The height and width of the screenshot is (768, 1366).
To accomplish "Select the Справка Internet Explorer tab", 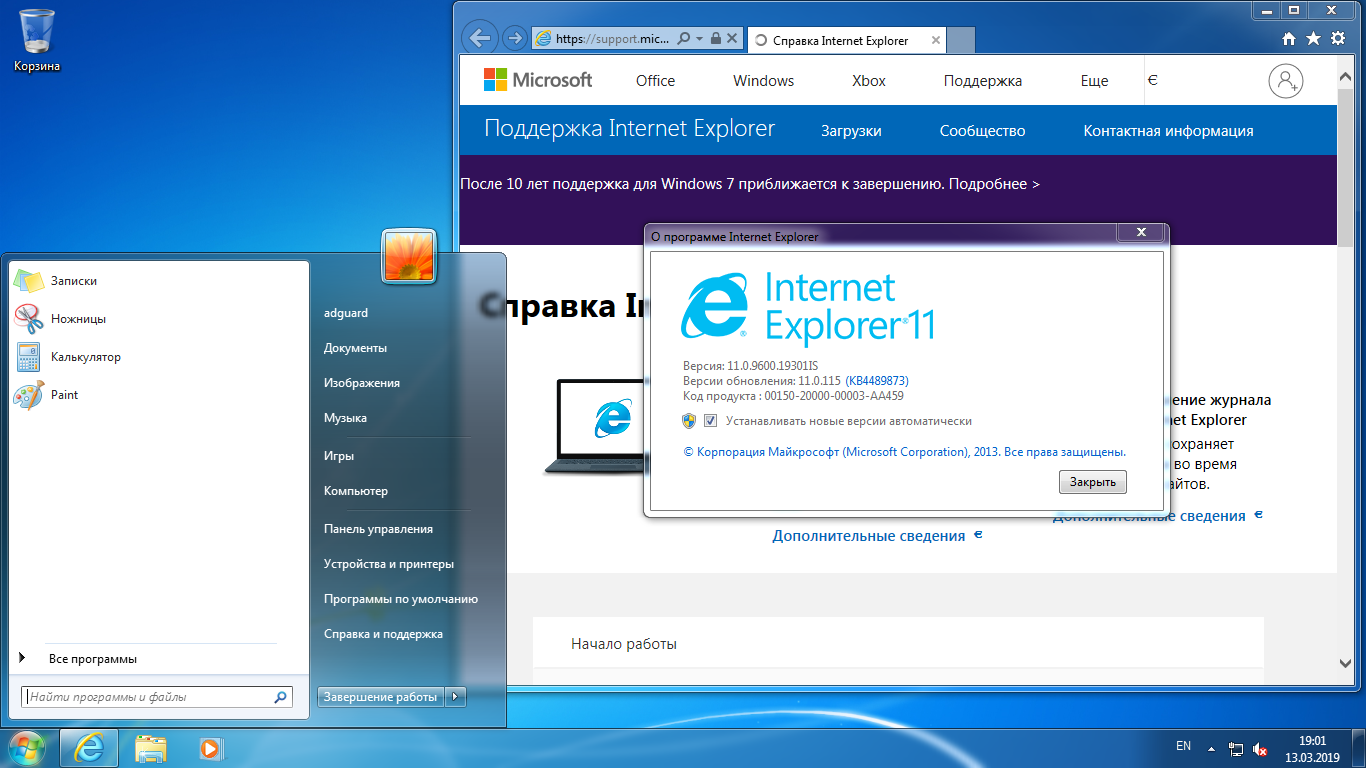I will point(840,41).
